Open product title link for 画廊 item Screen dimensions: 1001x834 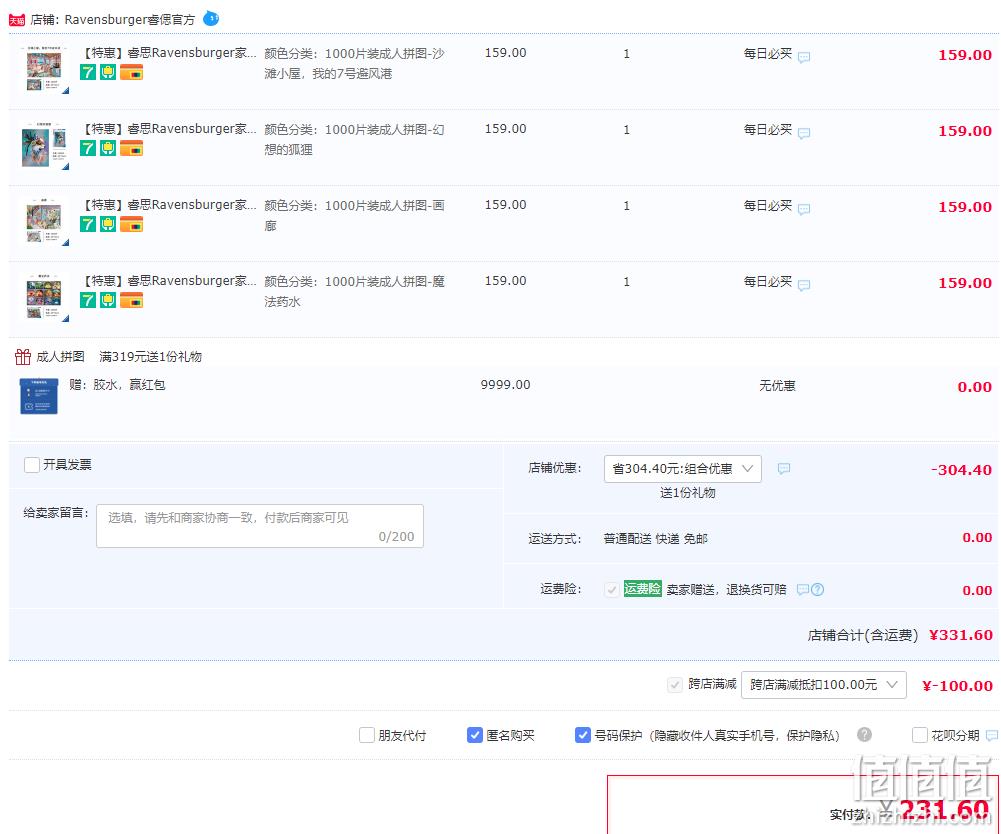pyautogui.click(x=168, y=205)
